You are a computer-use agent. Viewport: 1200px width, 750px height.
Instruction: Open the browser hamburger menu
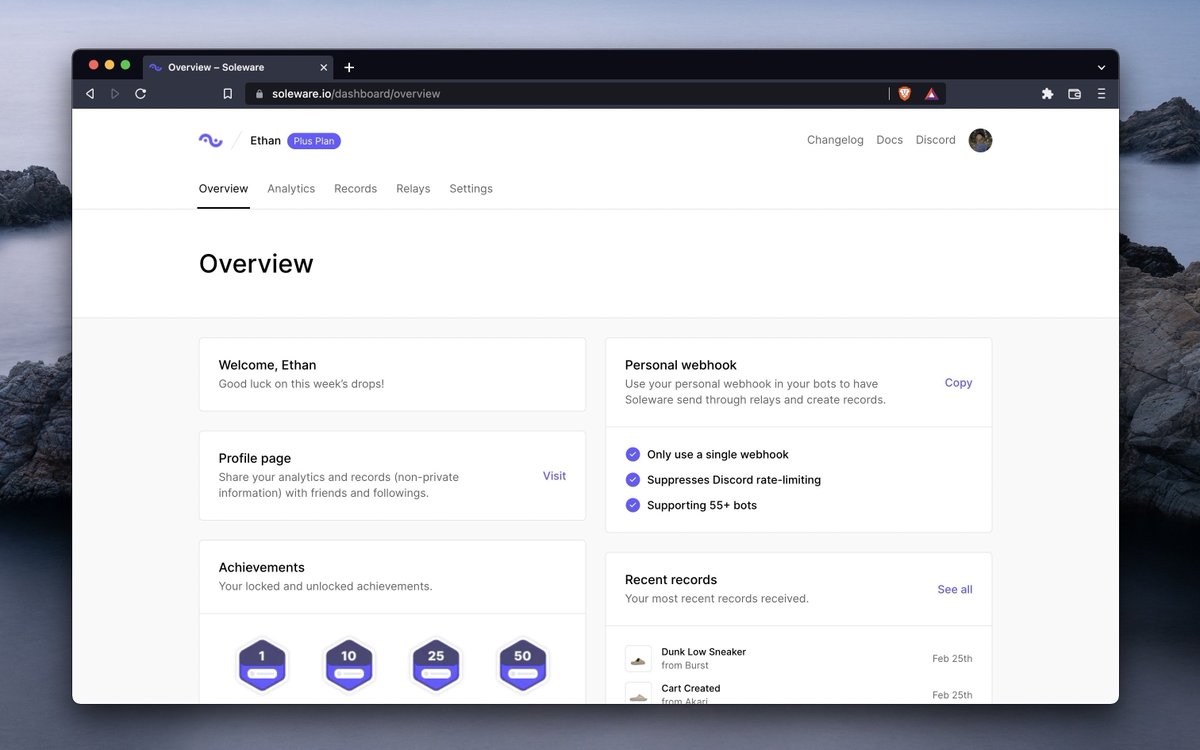[x=1101, y=93]
